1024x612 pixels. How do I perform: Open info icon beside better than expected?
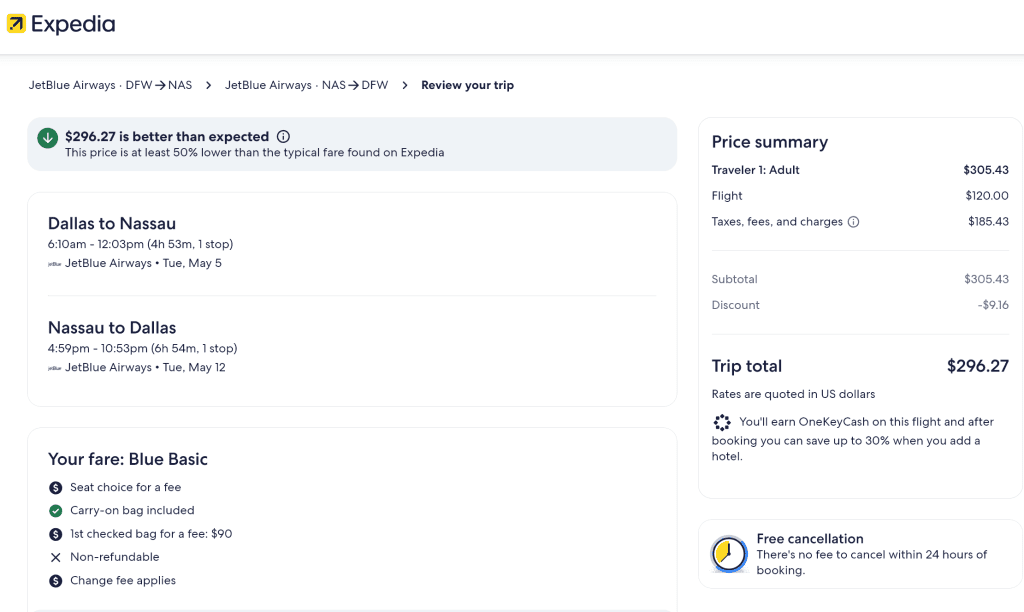(283, 137)
